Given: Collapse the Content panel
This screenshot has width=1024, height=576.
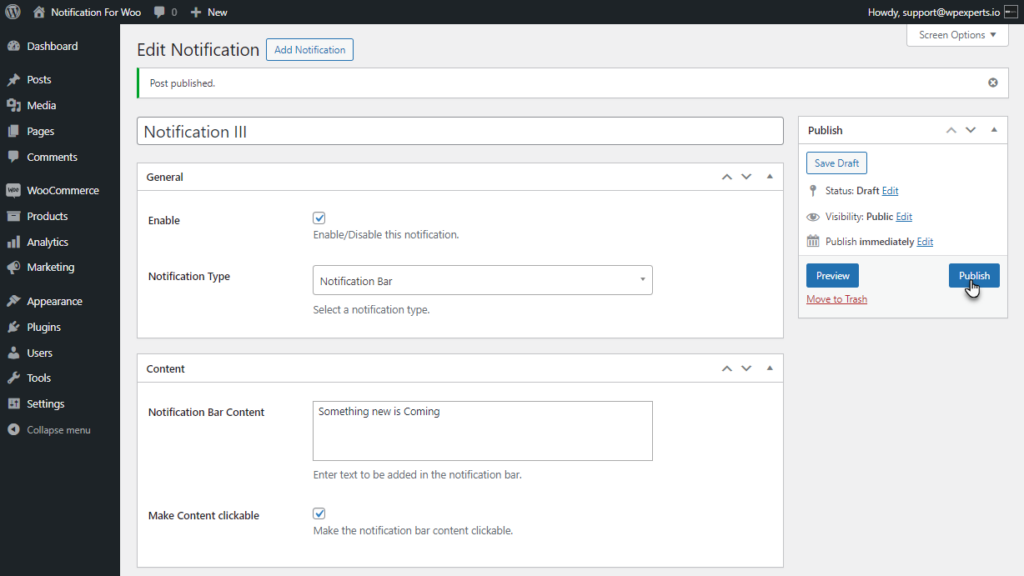Looking at the screenshot, I should pyautogui.click(x=769, y=368).
